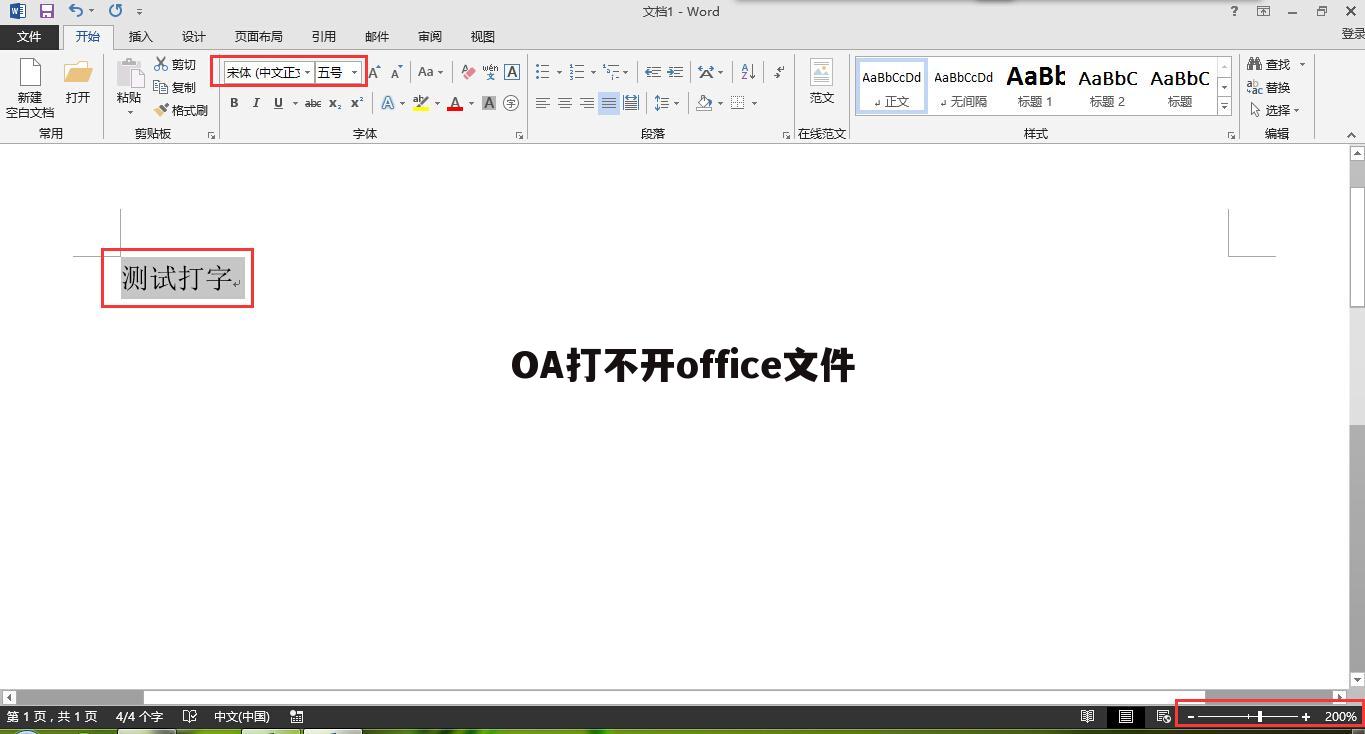Viewport: 1365px width, 734px height.
Task: Expand the bullets list dropdown arrow
Action: [559, 72]
